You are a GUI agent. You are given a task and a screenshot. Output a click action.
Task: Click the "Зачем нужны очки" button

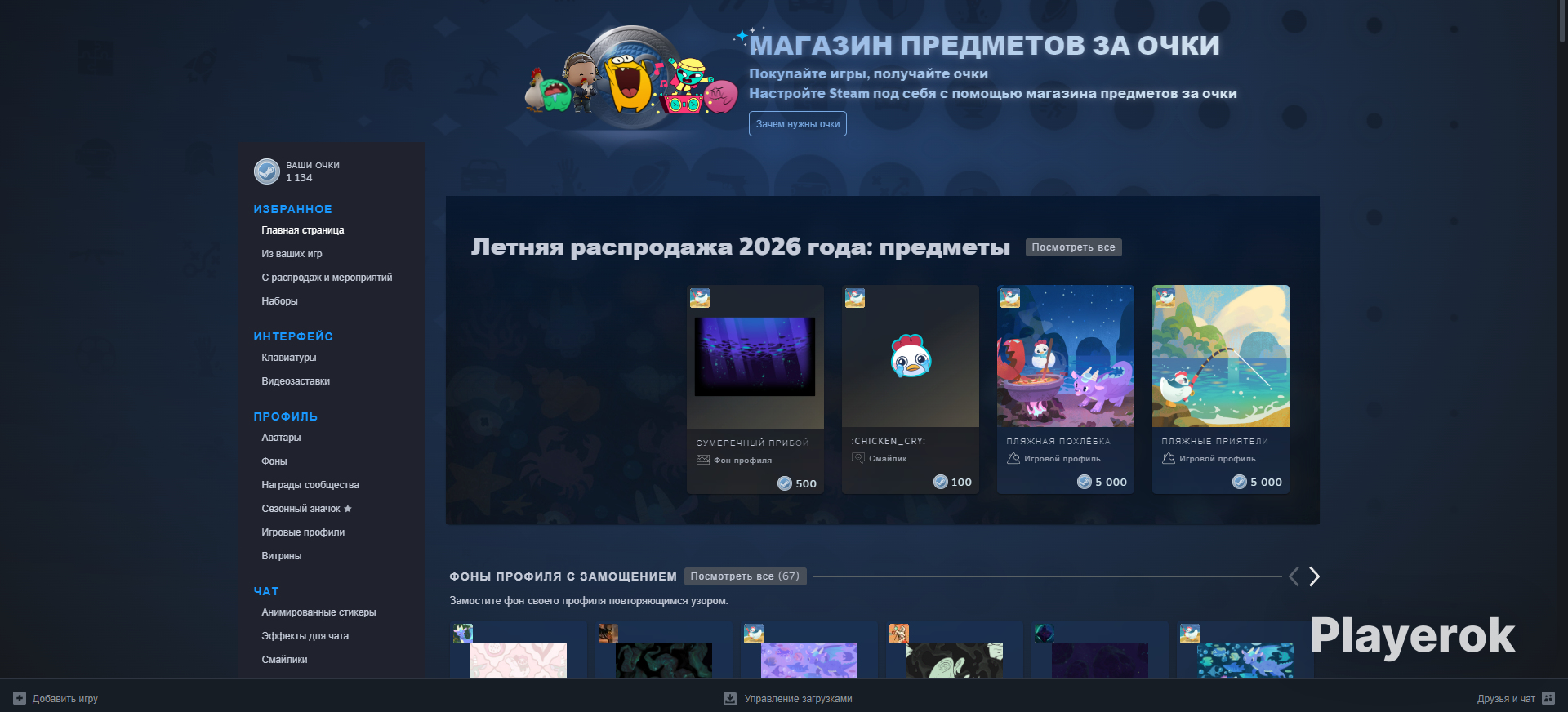point(798,124)
